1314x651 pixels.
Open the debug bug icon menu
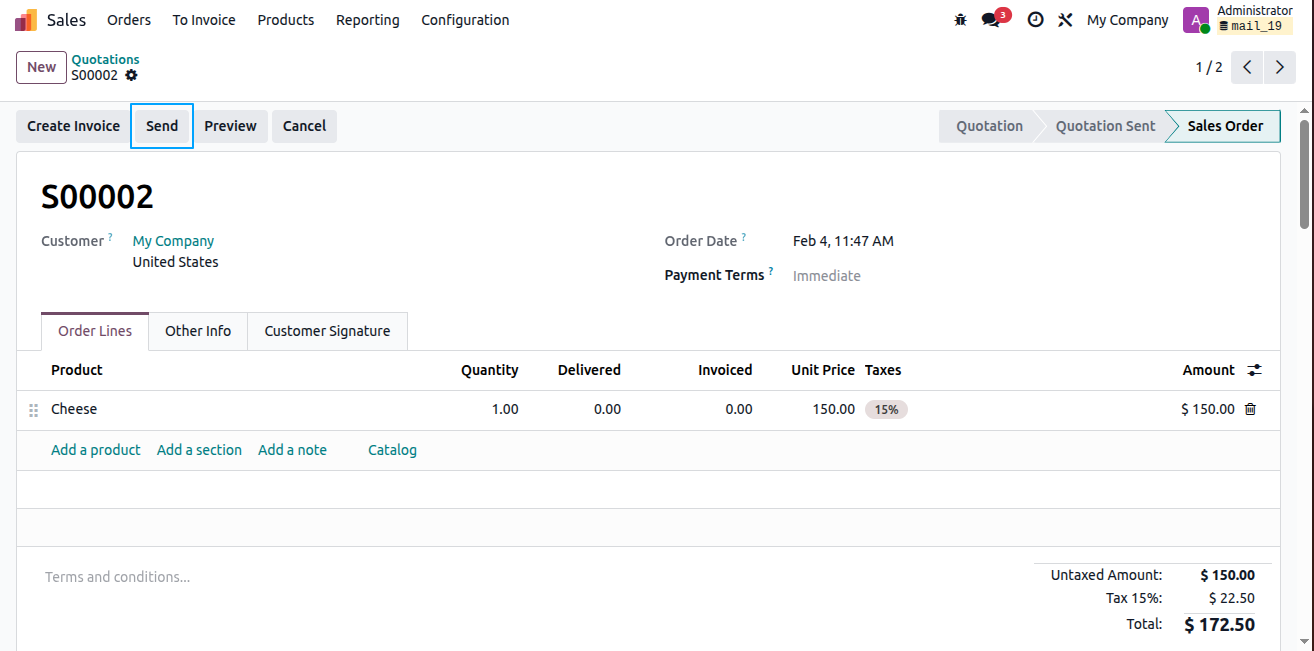961,20
